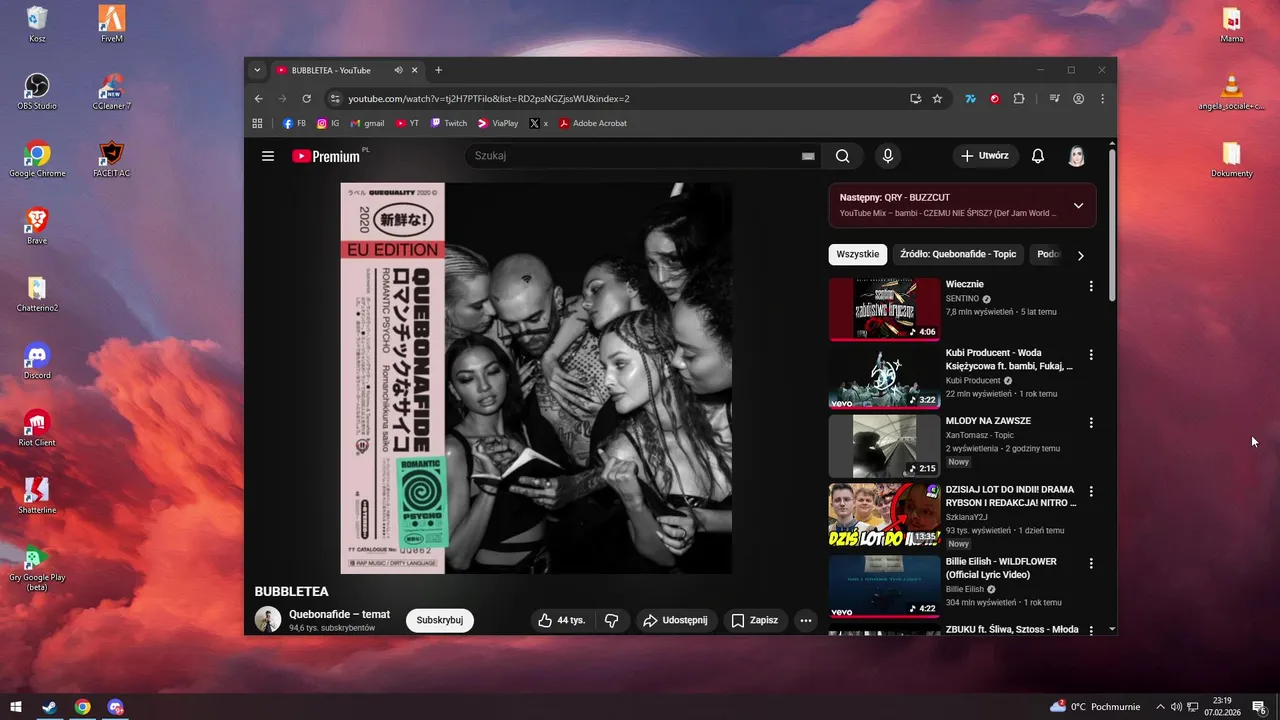The height and width of the screenshot is (720, 1280).
Task: Click the Zapisz save button
Action: coord(754,620)
